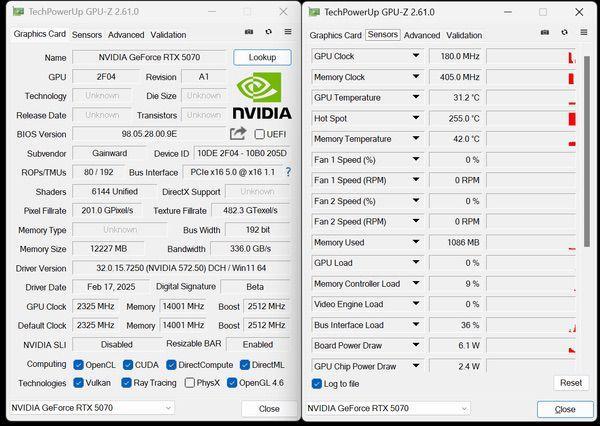The height and width of the screenshot is (426, 600).
Task: Click the Sensors list vertical scrollbar
Action: tap(587, 152)
